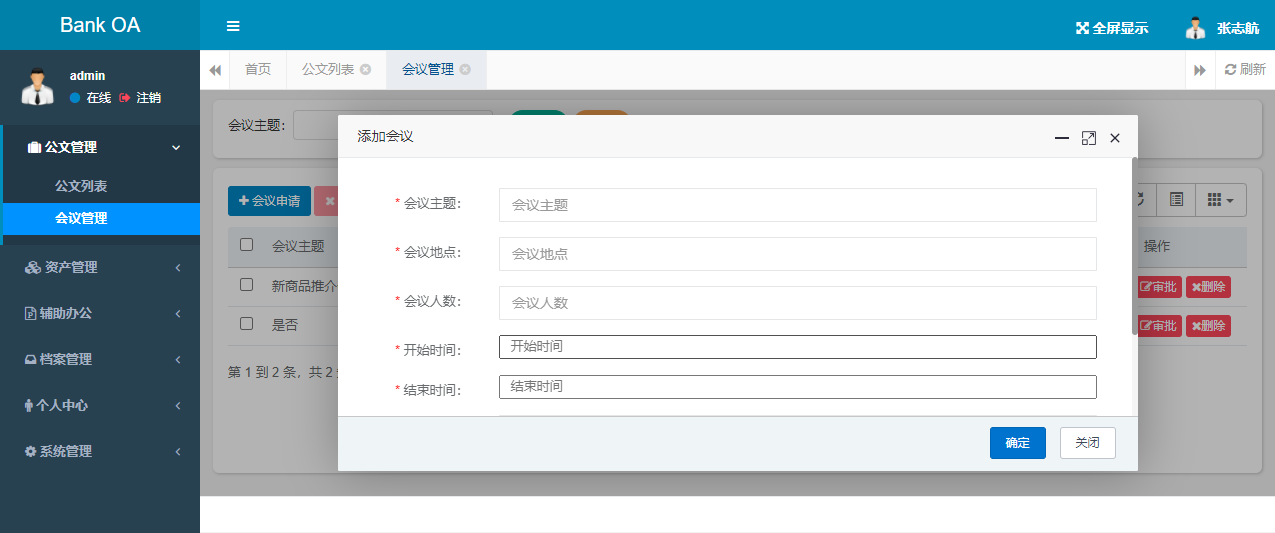Screen dimensions: 1275x533
Task: Open 会议管理 in the sidebar
Action: coord(81,218)
